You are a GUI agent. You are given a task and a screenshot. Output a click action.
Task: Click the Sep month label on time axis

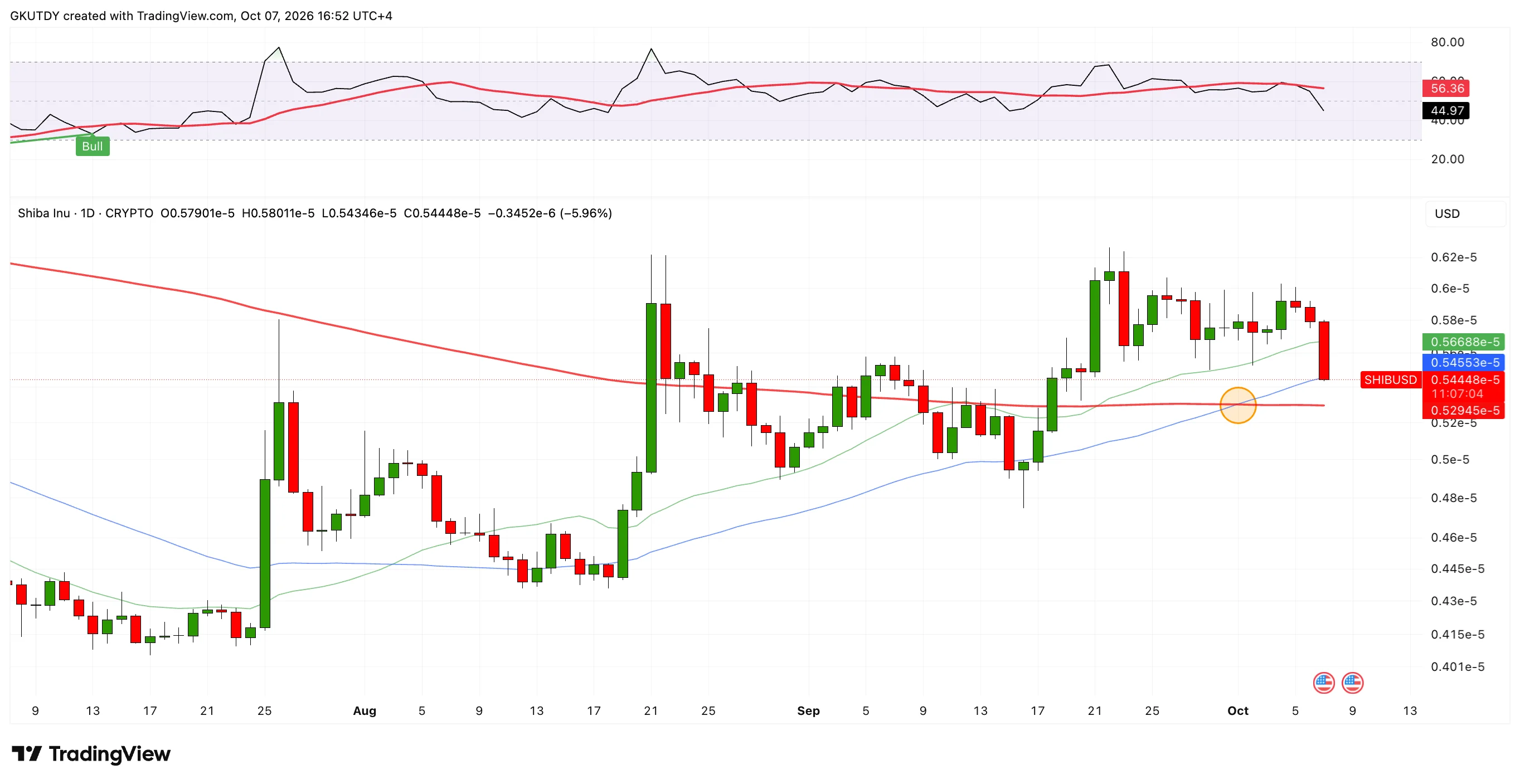pyautogui.click(x=808, y=711)
